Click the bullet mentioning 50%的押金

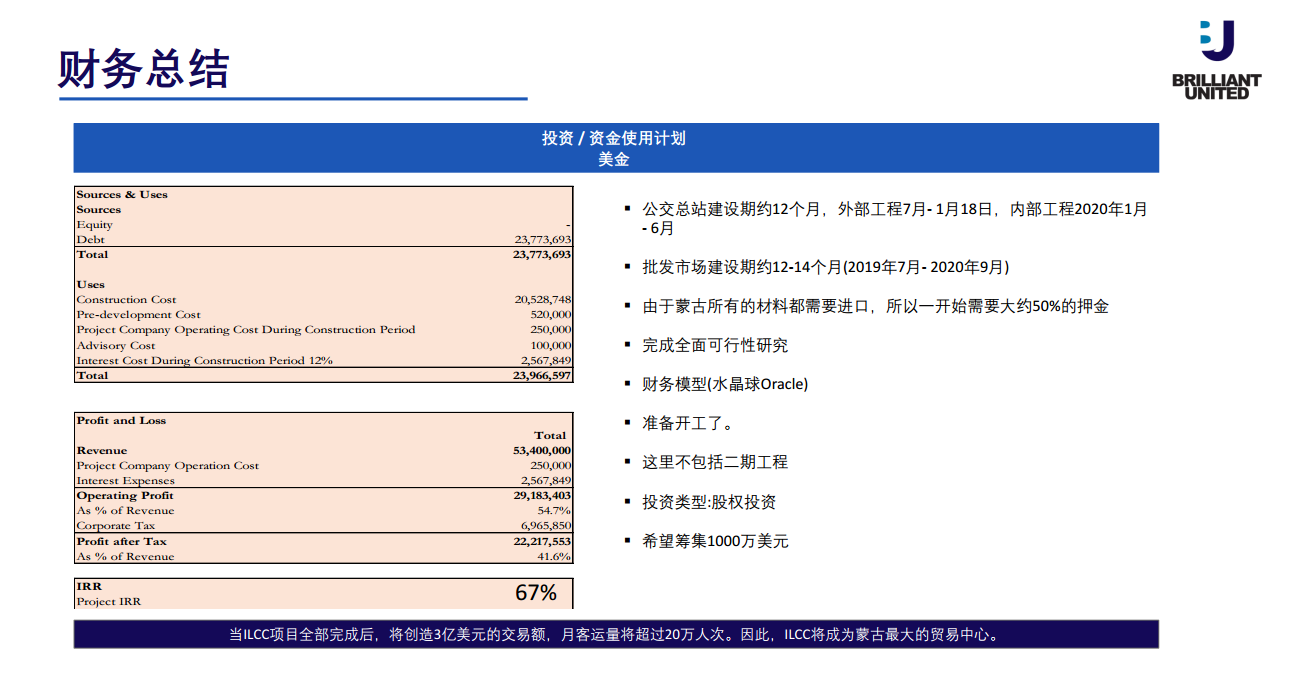coord(875,306)
